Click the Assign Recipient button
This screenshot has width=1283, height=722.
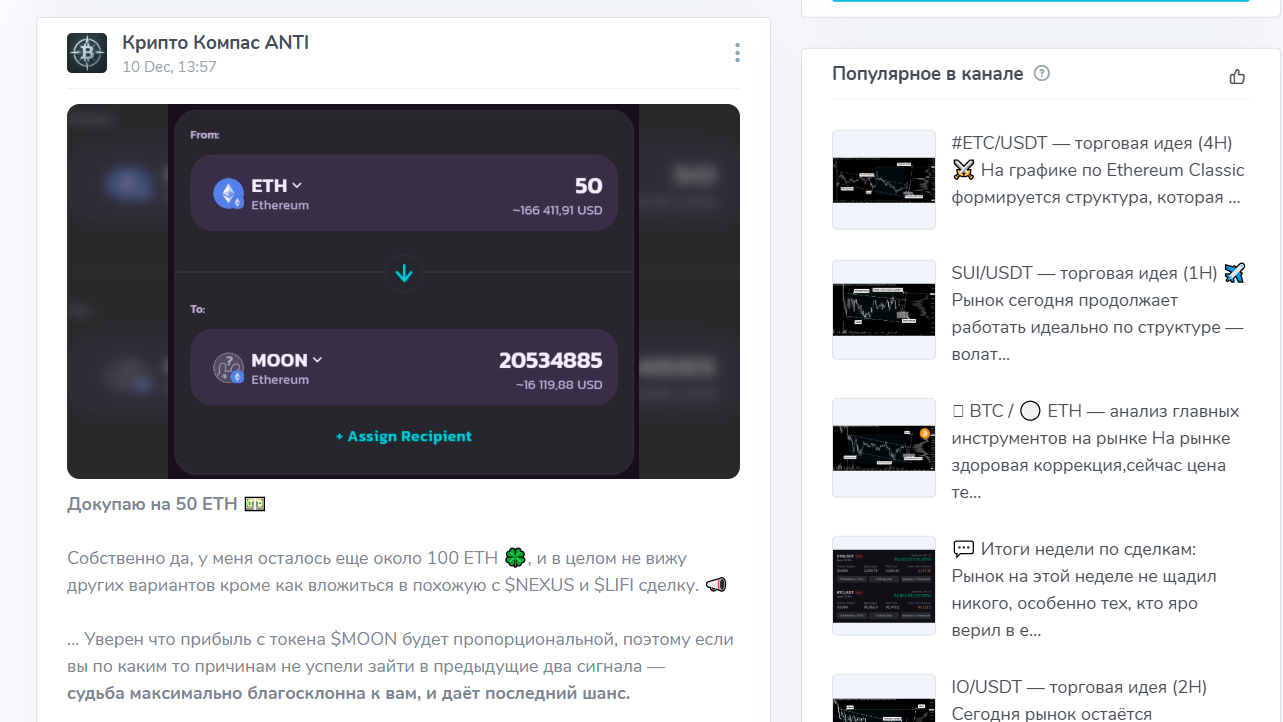pyautogui.click(x=403, y=436)
